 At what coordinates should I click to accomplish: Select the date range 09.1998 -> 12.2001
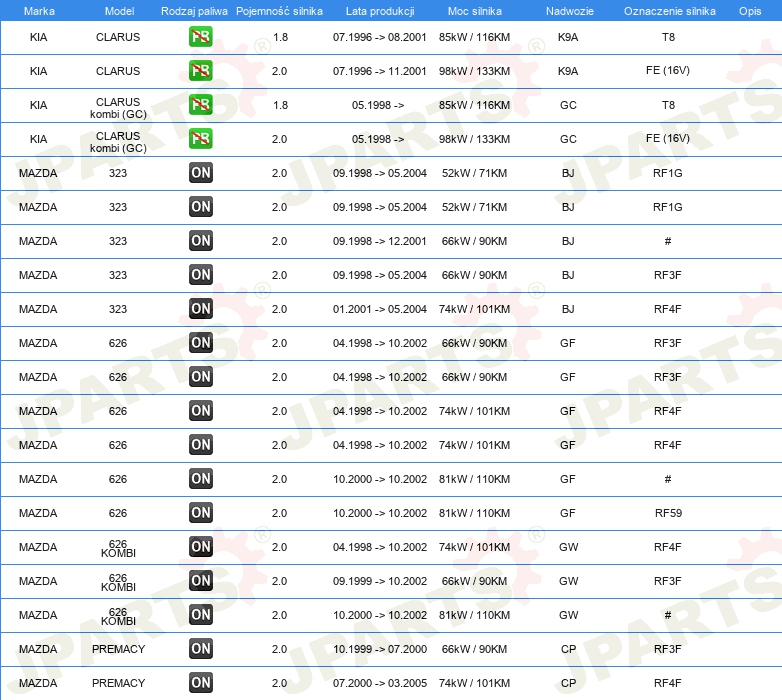(380, 241)
